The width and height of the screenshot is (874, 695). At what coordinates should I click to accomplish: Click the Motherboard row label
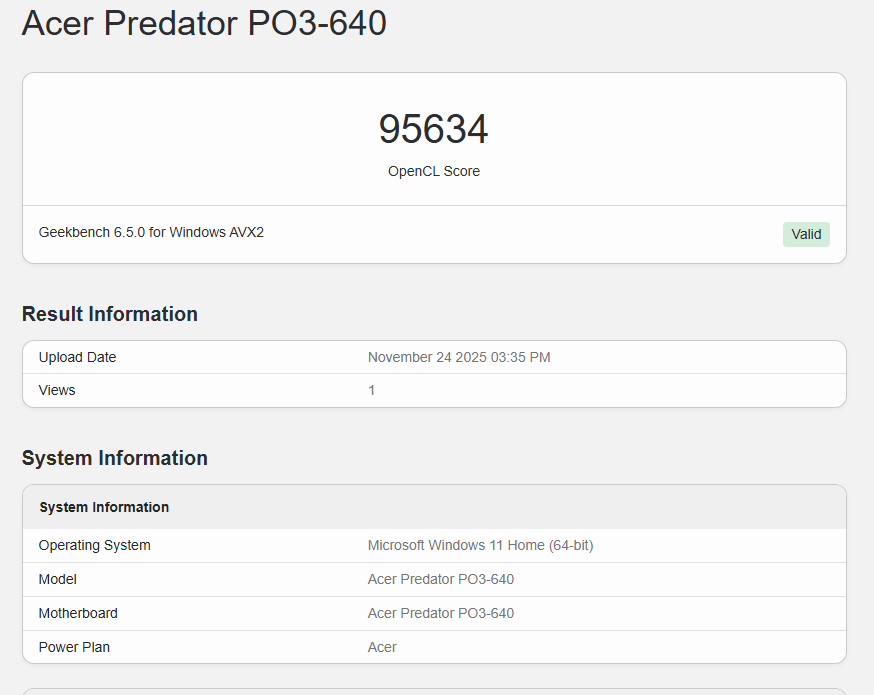click(78, 613)
